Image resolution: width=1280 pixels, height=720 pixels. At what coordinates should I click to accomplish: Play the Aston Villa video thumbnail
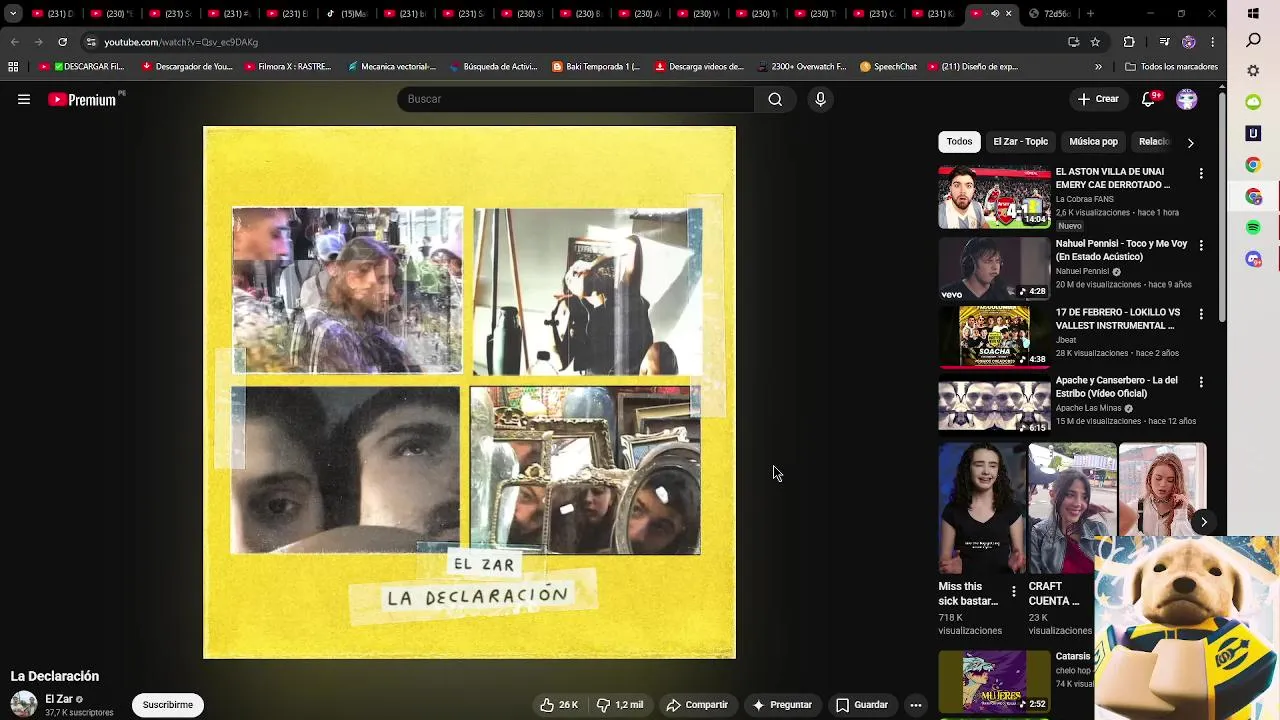pyautogui.click(x=994, y=197)
